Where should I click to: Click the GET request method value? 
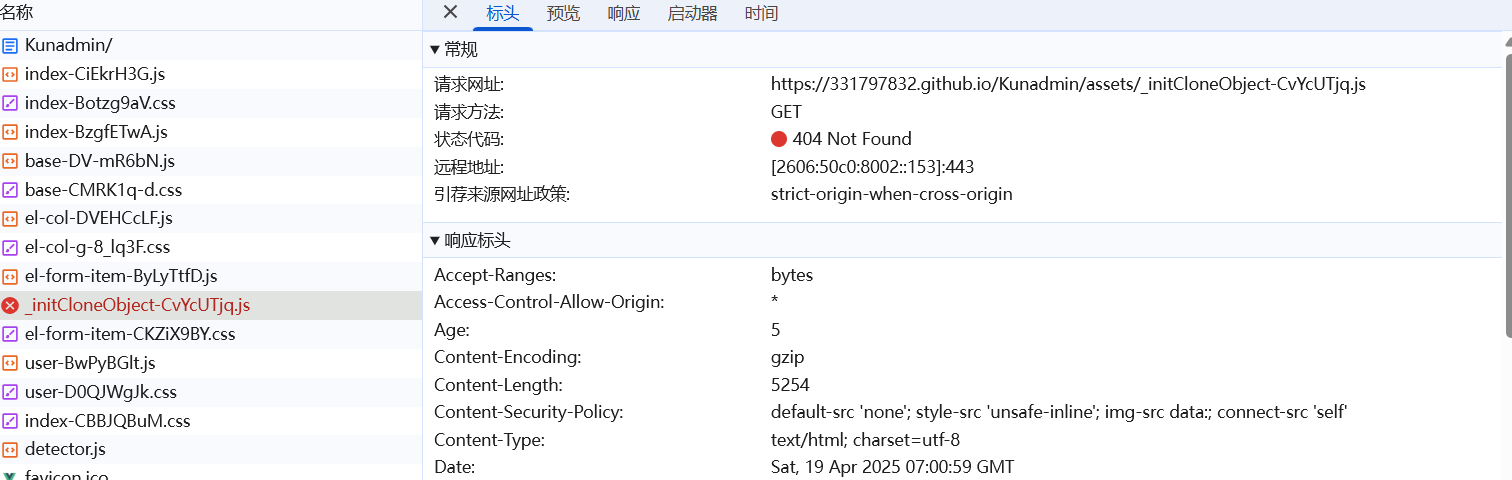pyautogui.click(x=786, y=112)
